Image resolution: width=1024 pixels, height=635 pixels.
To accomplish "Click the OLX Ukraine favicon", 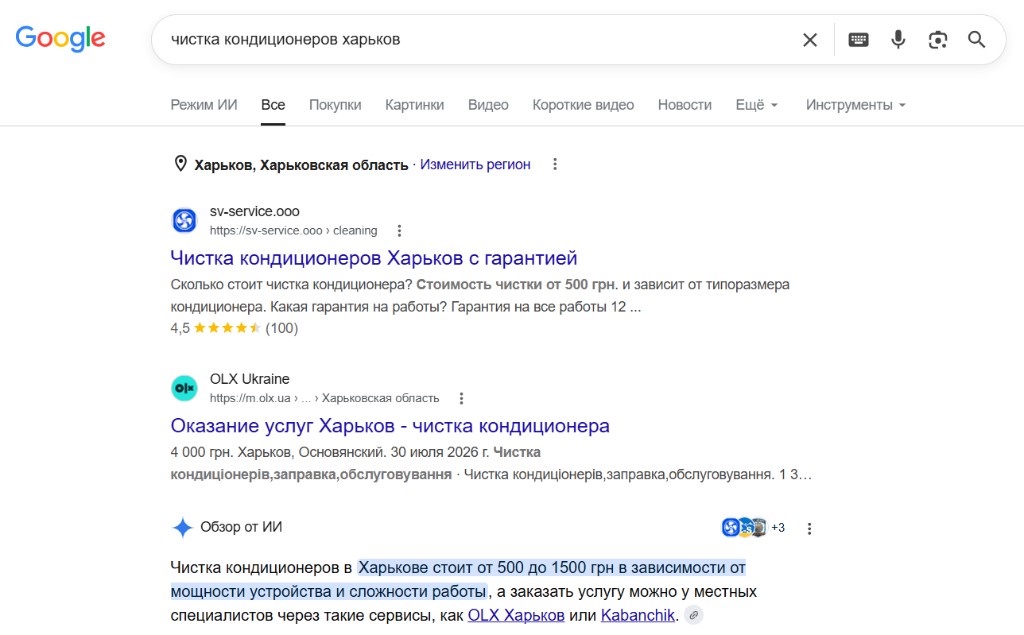I will (x=184, y=388).
